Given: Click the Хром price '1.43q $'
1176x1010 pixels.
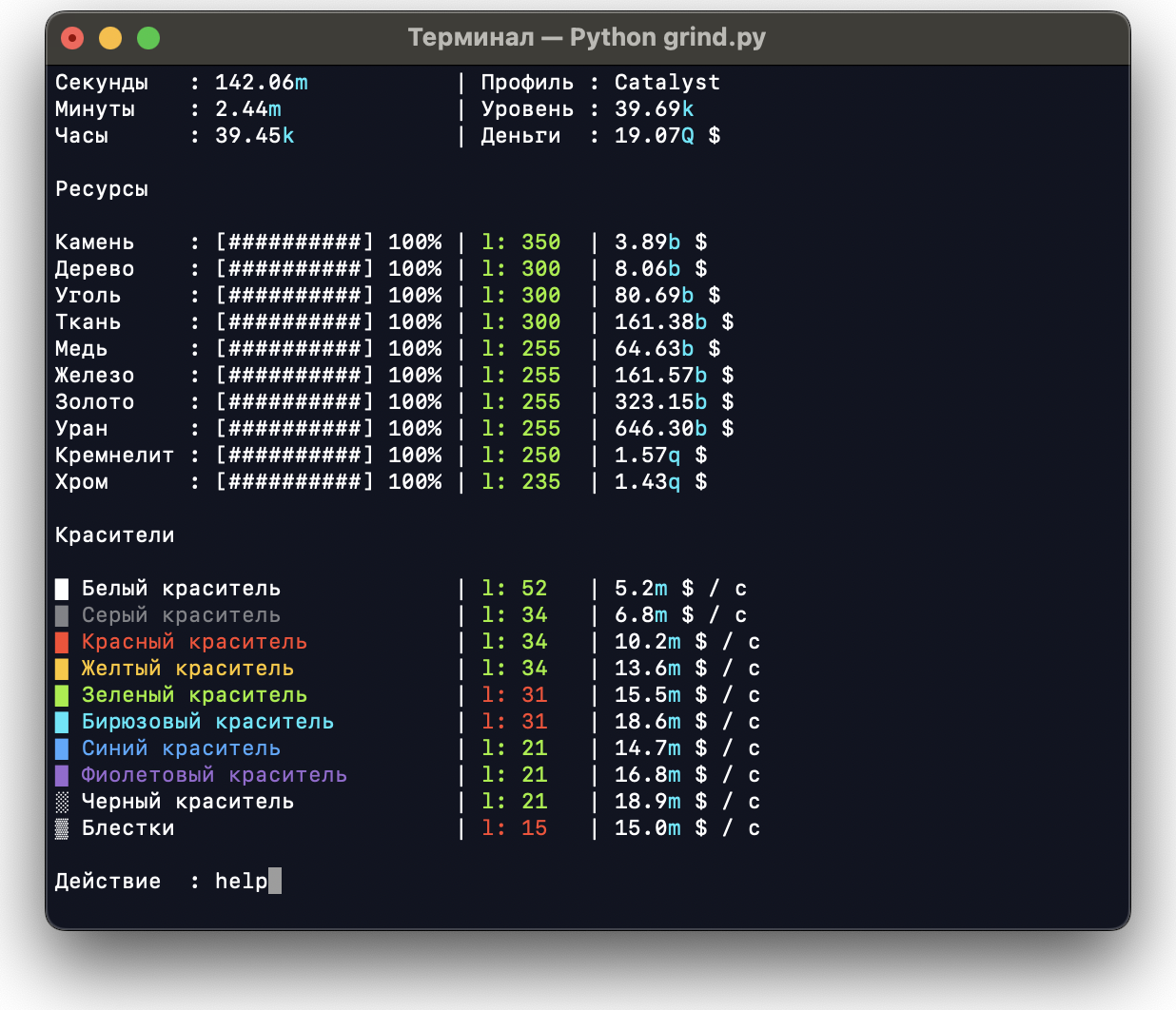Looking at the screenshot, I should tap(661, 482).
